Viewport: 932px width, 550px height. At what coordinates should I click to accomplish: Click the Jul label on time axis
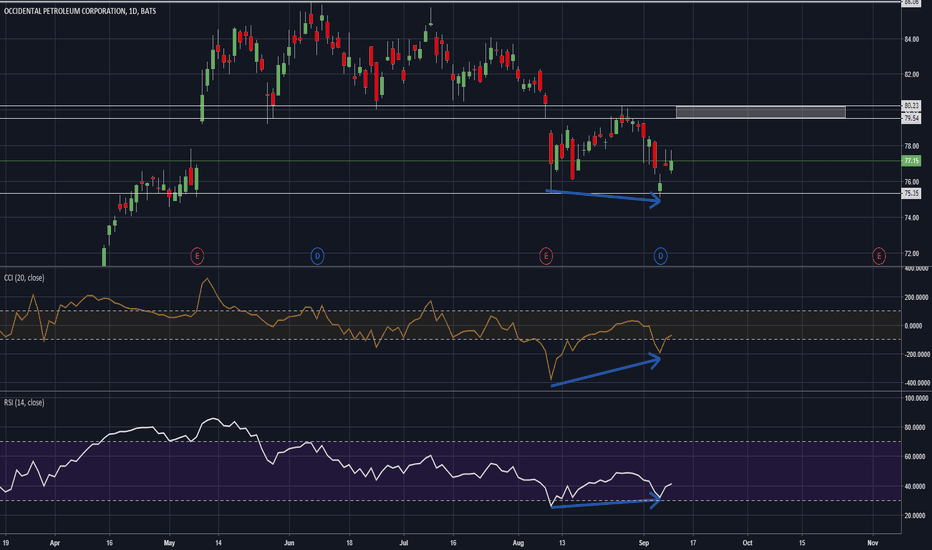click(404, 543)
